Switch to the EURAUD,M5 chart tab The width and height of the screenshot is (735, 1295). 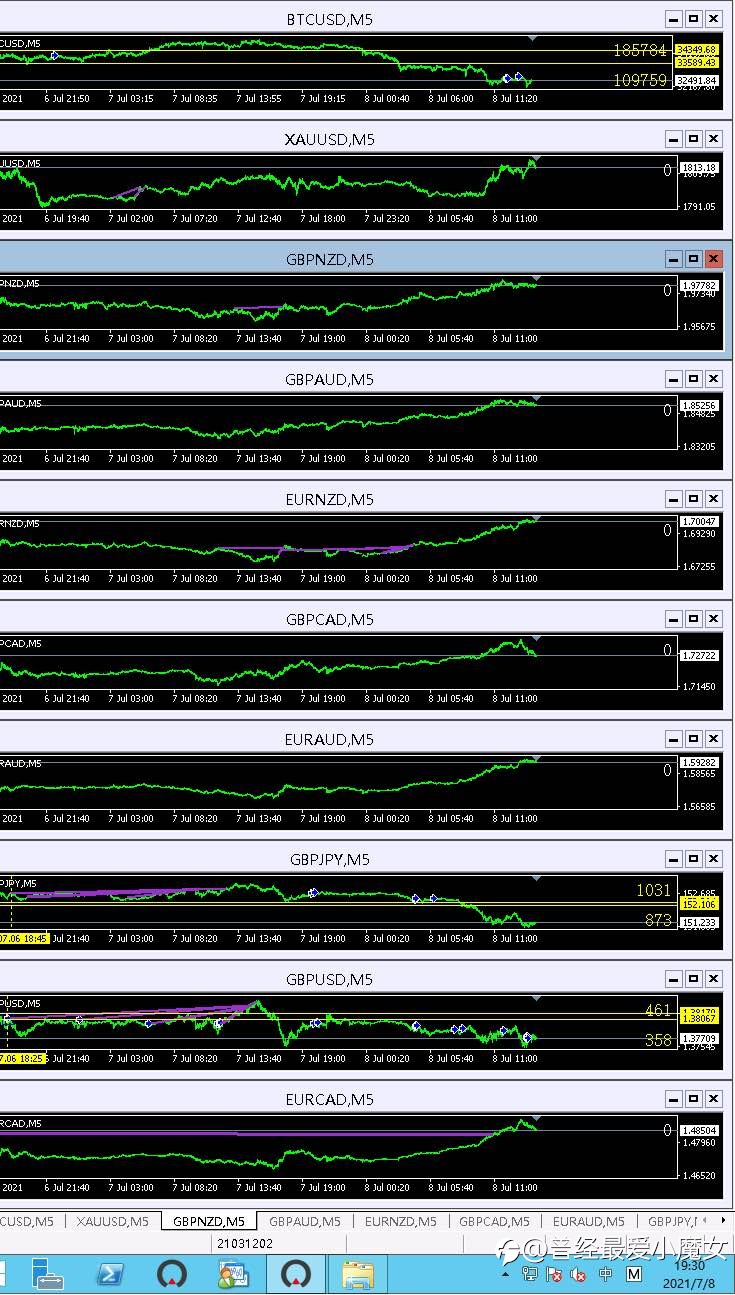pos(588,1221)
